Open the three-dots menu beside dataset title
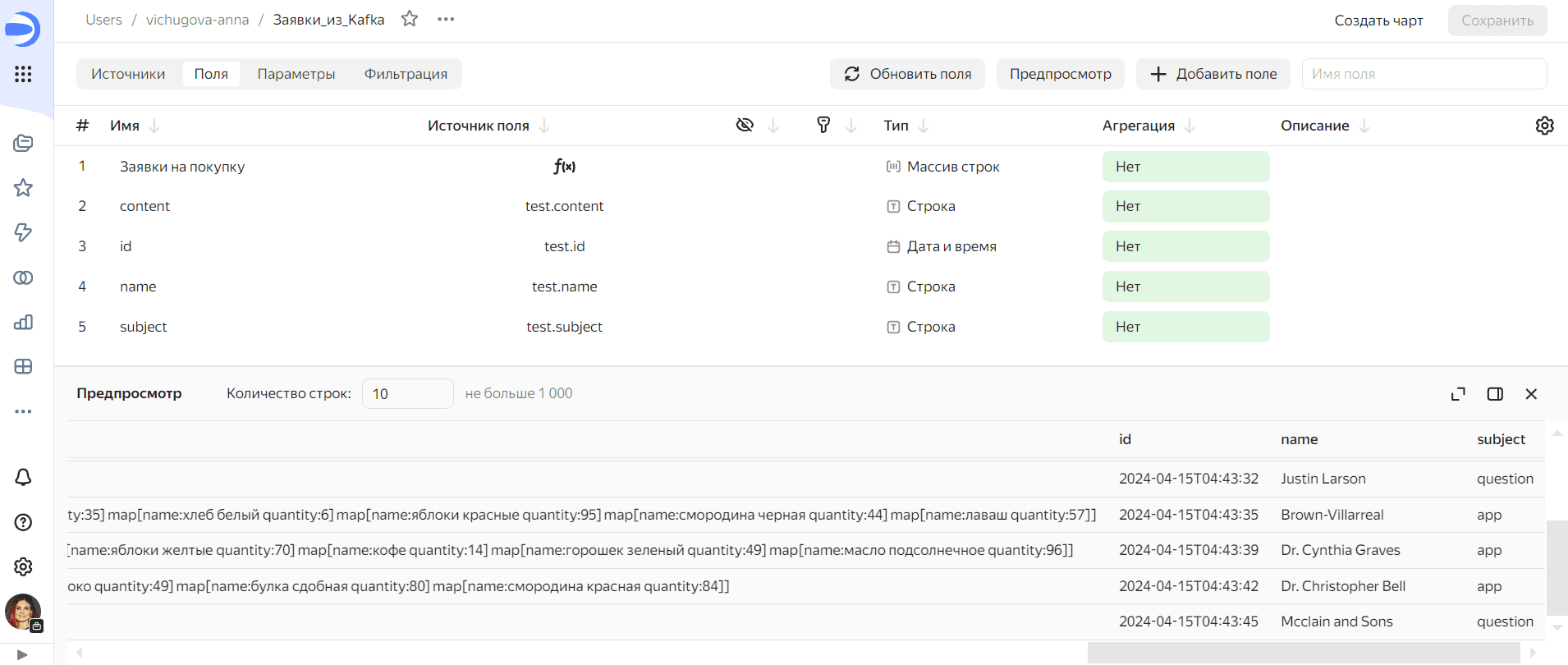This screenshot has width=1568, height=665. coord(446,19)
